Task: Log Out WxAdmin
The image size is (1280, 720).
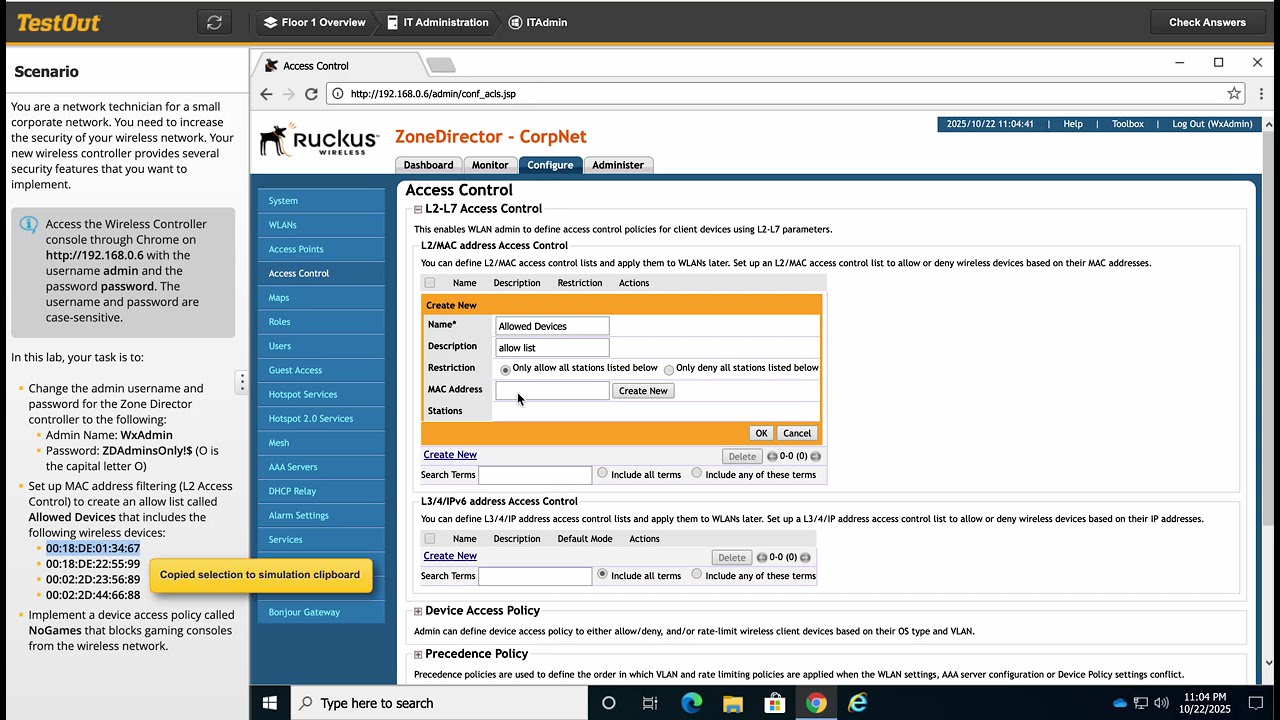Action: tap(1212, 124)
